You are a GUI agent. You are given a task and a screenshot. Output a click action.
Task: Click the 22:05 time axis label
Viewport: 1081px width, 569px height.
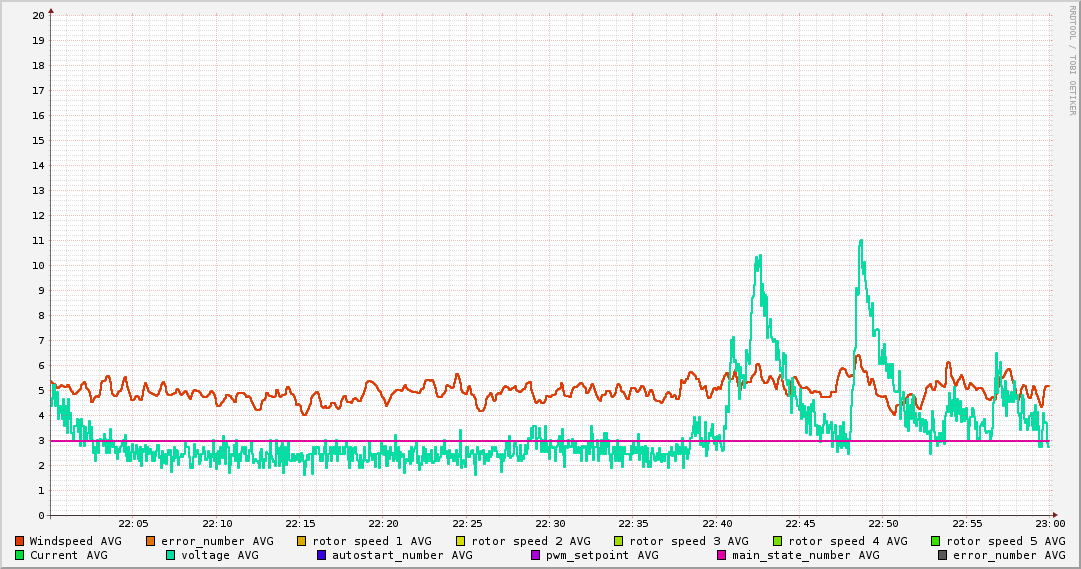(x=133, y=523)
